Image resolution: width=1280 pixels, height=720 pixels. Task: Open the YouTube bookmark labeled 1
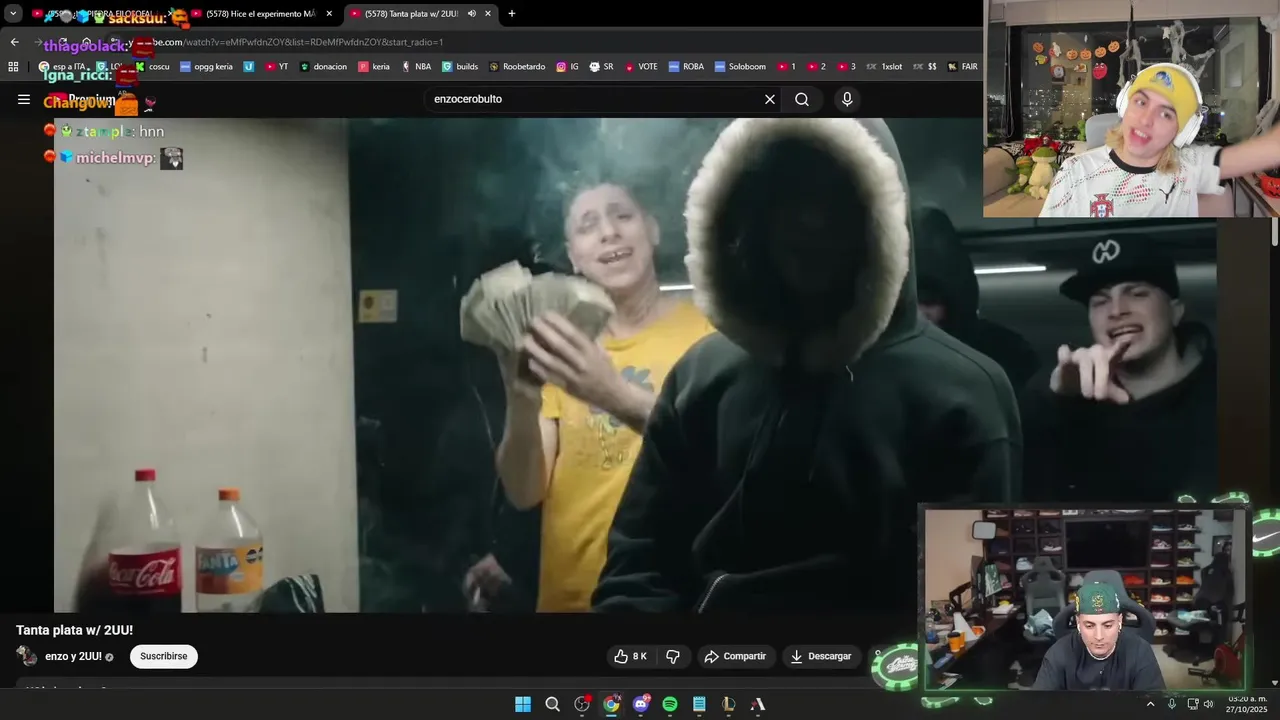(787, 67)
